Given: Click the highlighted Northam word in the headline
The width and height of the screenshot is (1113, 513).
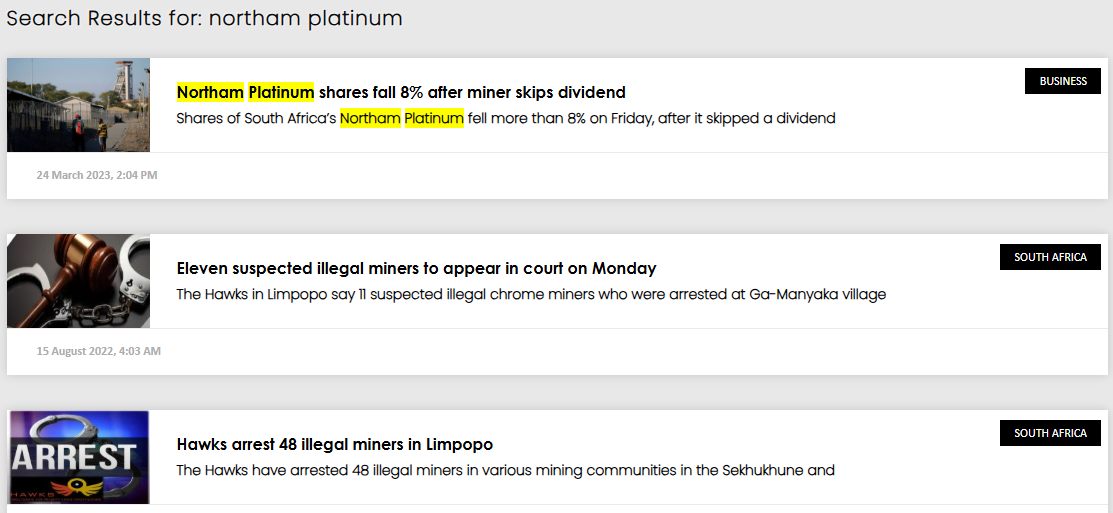Looking at the screenshot, I should click(x=210, y=92).
